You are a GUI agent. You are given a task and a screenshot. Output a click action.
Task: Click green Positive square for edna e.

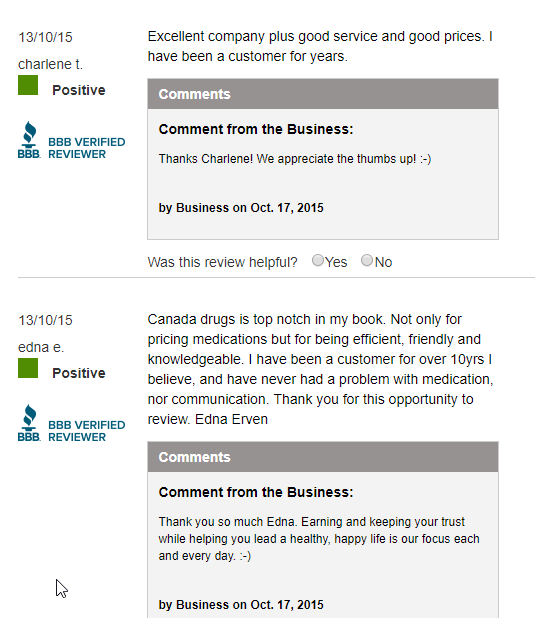coord(28,368)
